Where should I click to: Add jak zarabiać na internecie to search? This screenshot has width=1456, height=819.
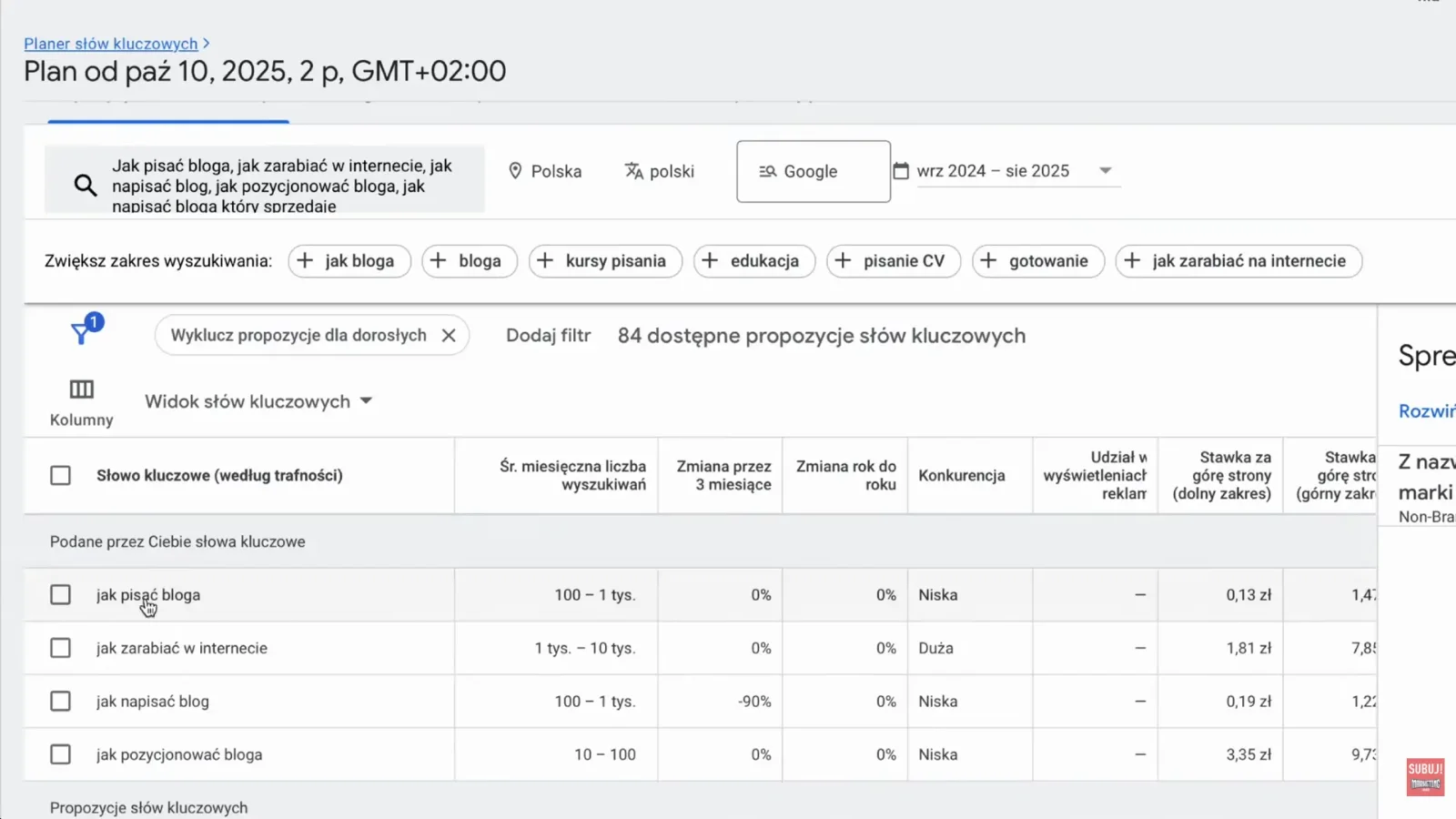[1239, 261]
